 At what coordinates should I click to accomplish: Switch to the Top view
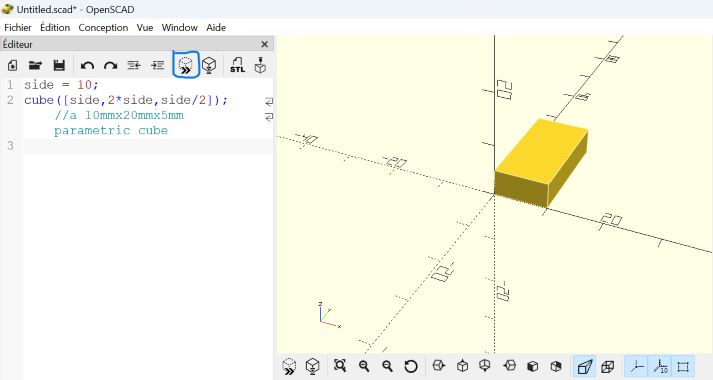click(462, 365)
